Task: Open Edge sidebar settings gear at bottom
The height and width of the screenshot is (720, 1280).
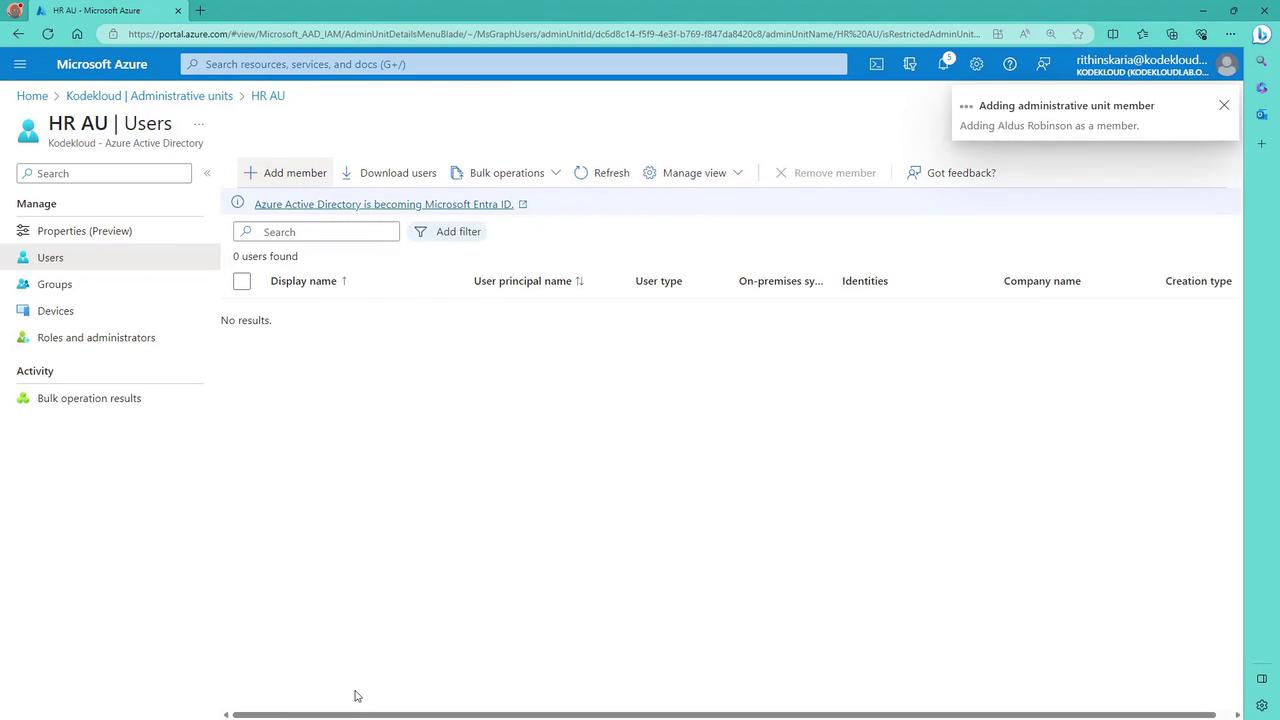Action: click(1262, 705)
